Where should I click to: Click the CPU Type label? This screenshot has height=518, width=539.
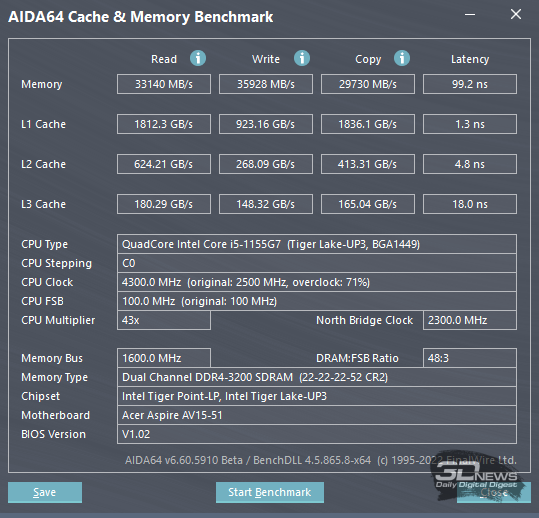pos(45,244)
